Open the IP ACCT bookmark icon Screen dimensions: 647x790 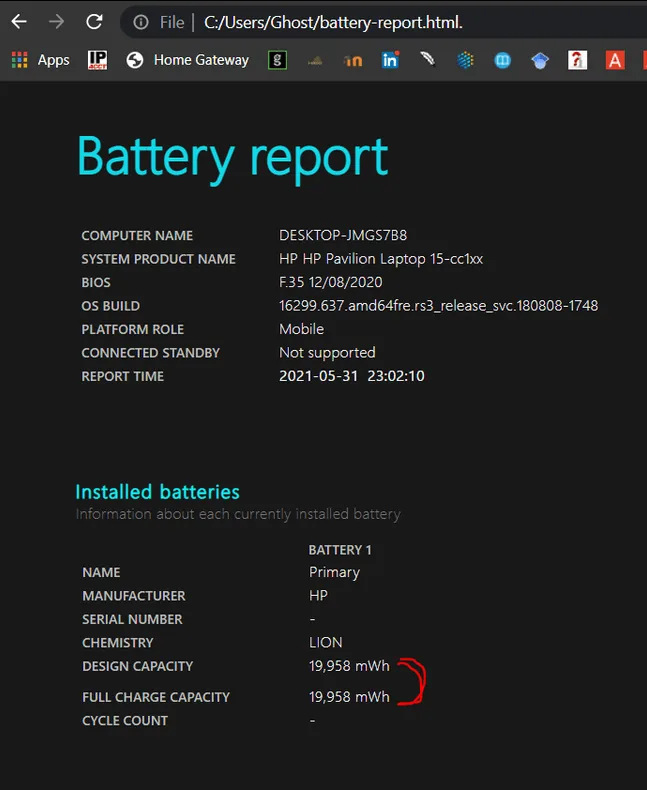click(97, 60)
